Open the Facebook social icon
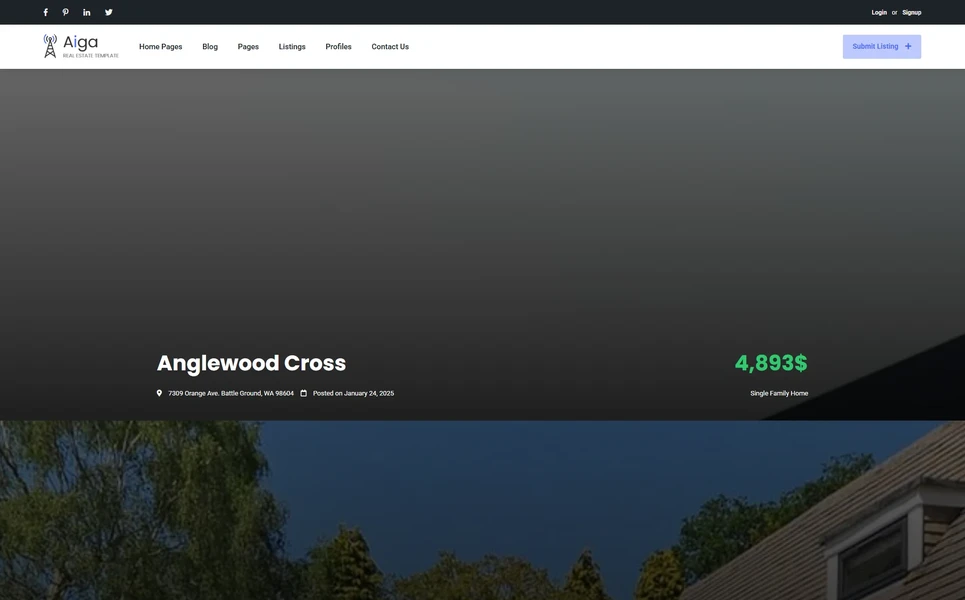965x600 pixels. coord(44,12)
